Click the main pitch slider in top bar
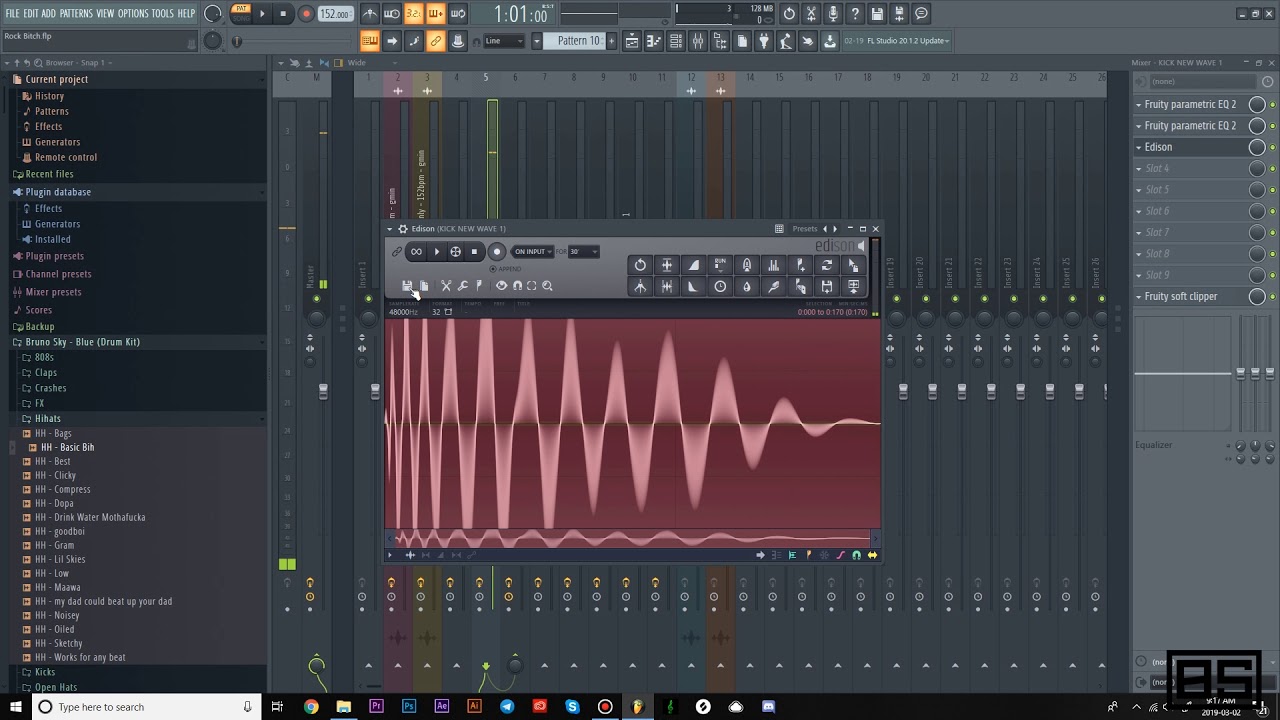This screenshot has width=1280, height=720. pos(237,41)
